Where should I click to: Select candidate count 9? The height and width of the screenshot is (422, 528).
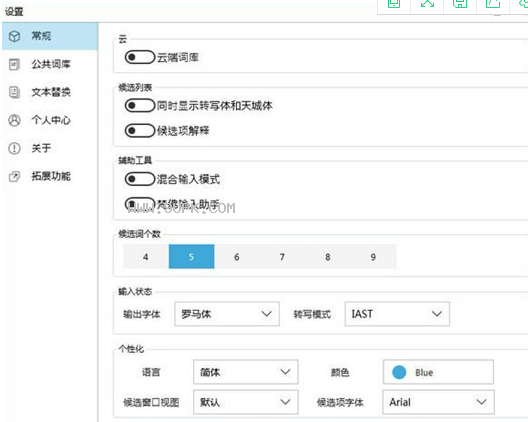(x=373, y=257)
